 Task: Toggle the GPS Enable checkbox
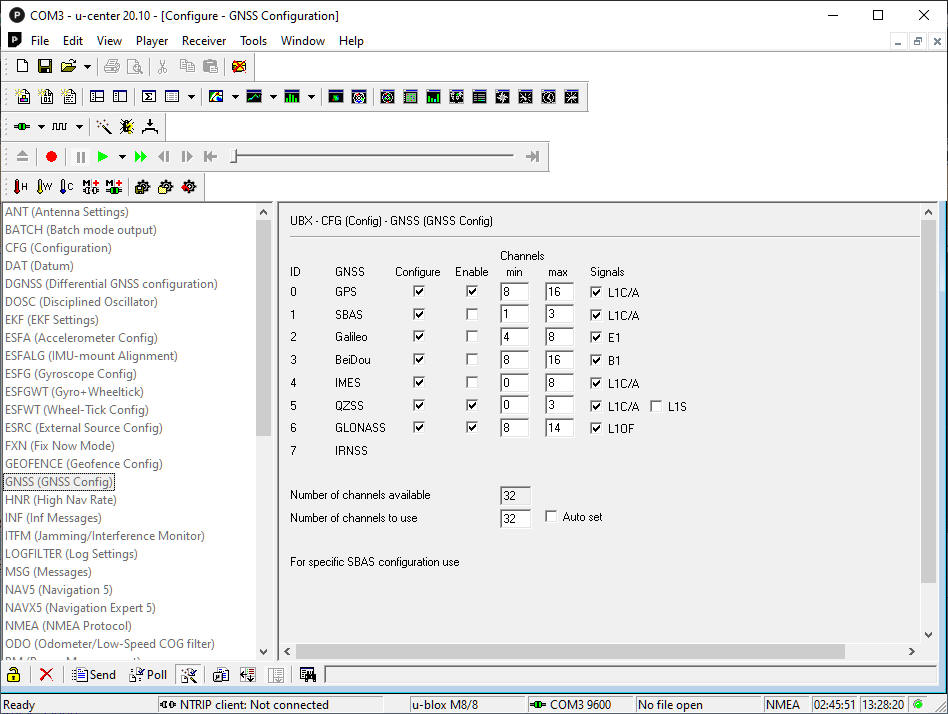click(x=472, y=291)
